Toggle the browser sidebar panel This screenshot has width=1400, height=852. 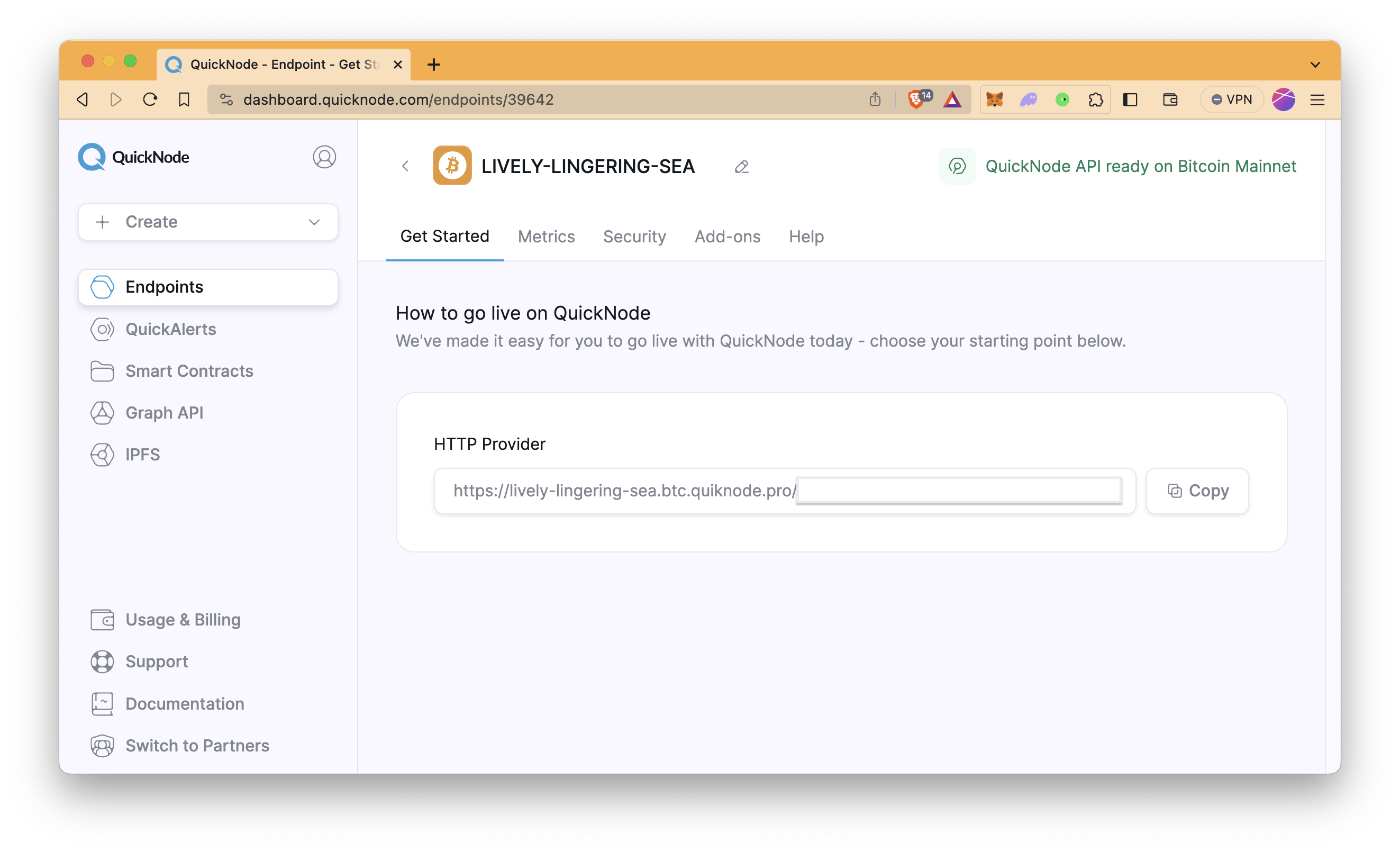click(x=1130, y=99)
